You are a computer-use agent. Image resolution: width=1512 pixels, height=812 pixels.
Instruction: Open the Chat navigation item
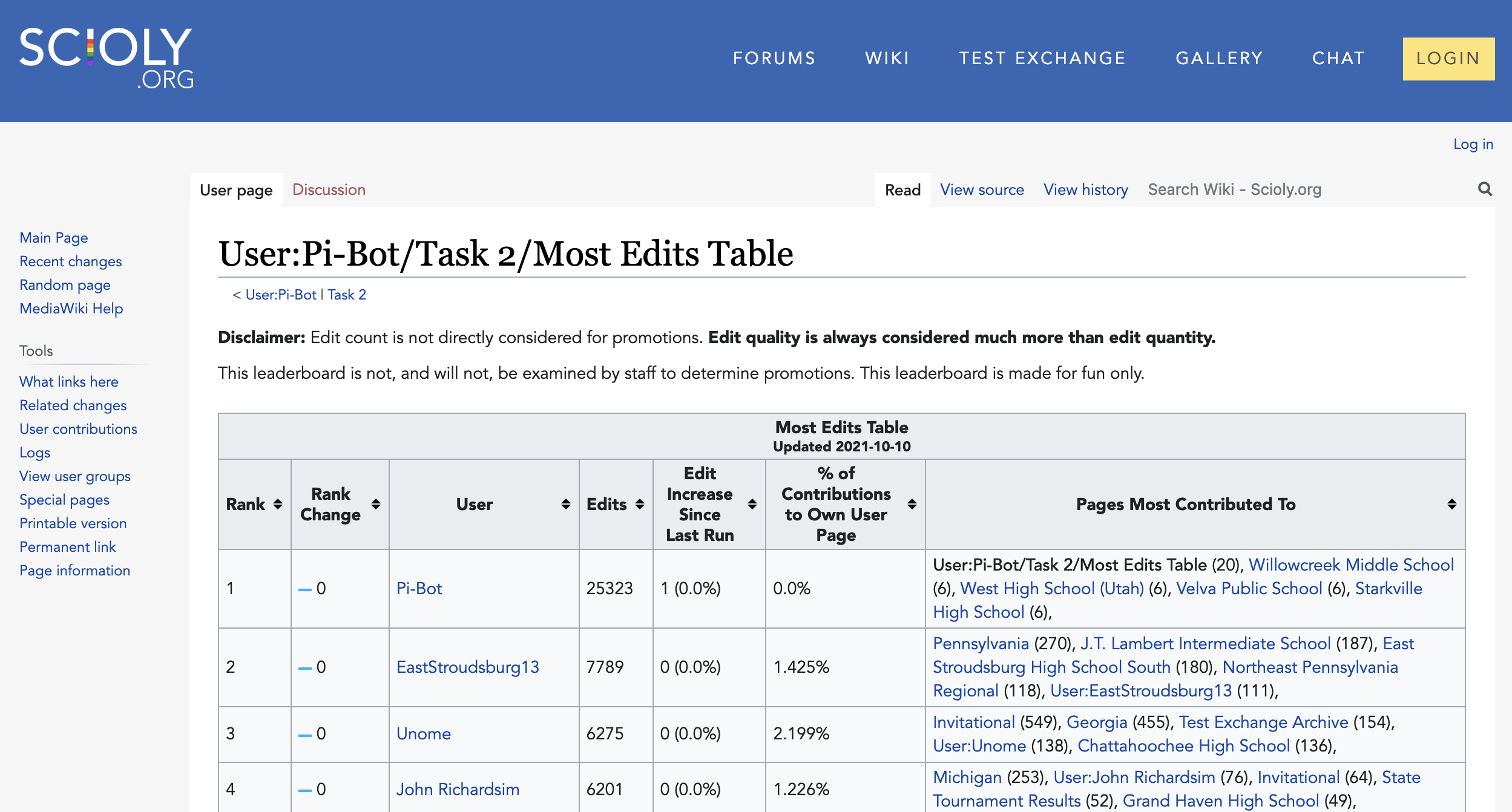(1338, 58)
